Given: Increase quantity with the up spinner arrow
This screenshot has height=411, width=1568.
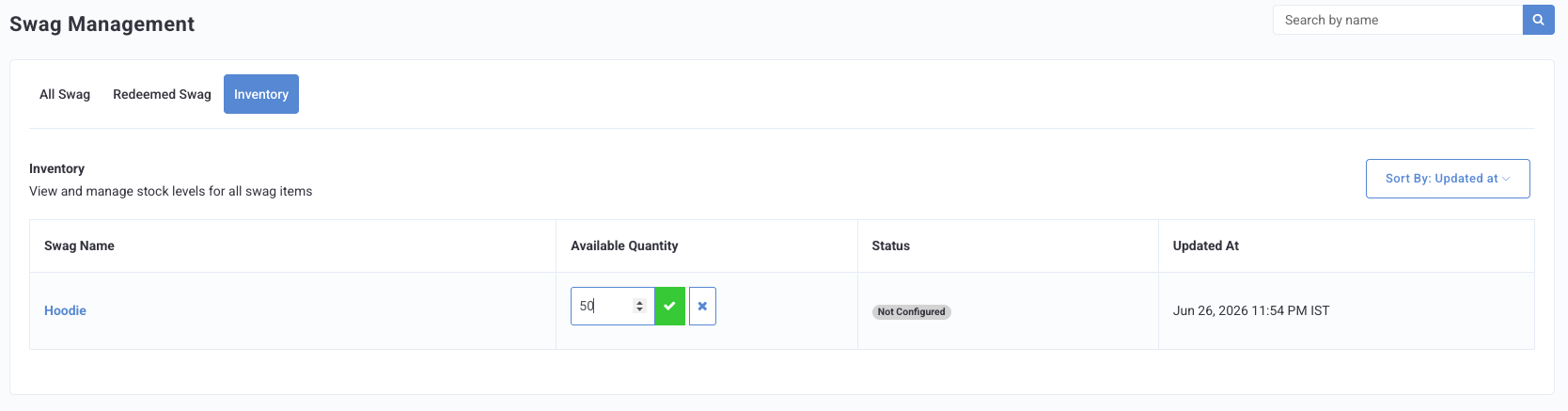Looking at the screenshot, I should click(639, 303).
